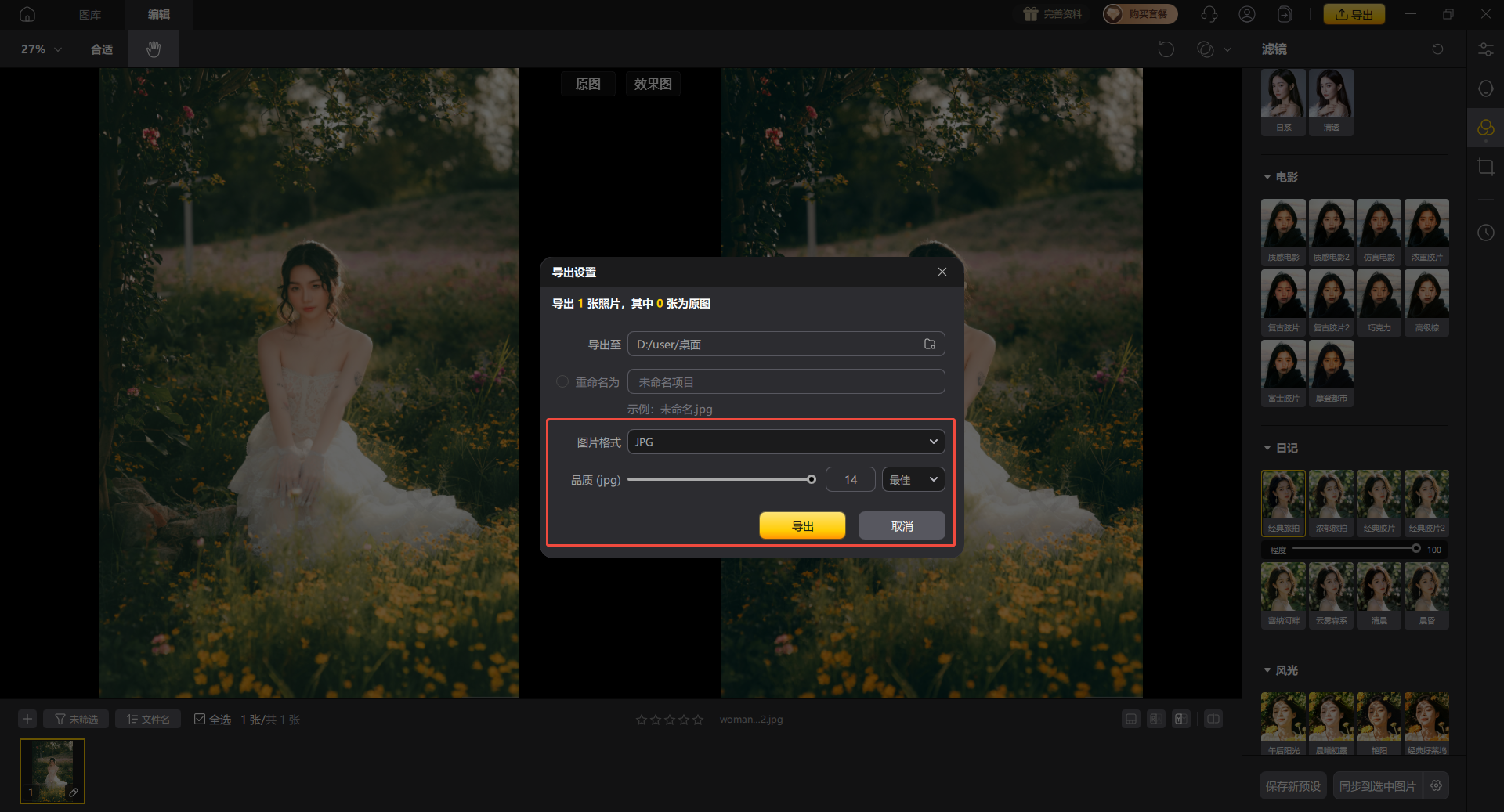Enable the 重命名为 rename radio option

562,382
